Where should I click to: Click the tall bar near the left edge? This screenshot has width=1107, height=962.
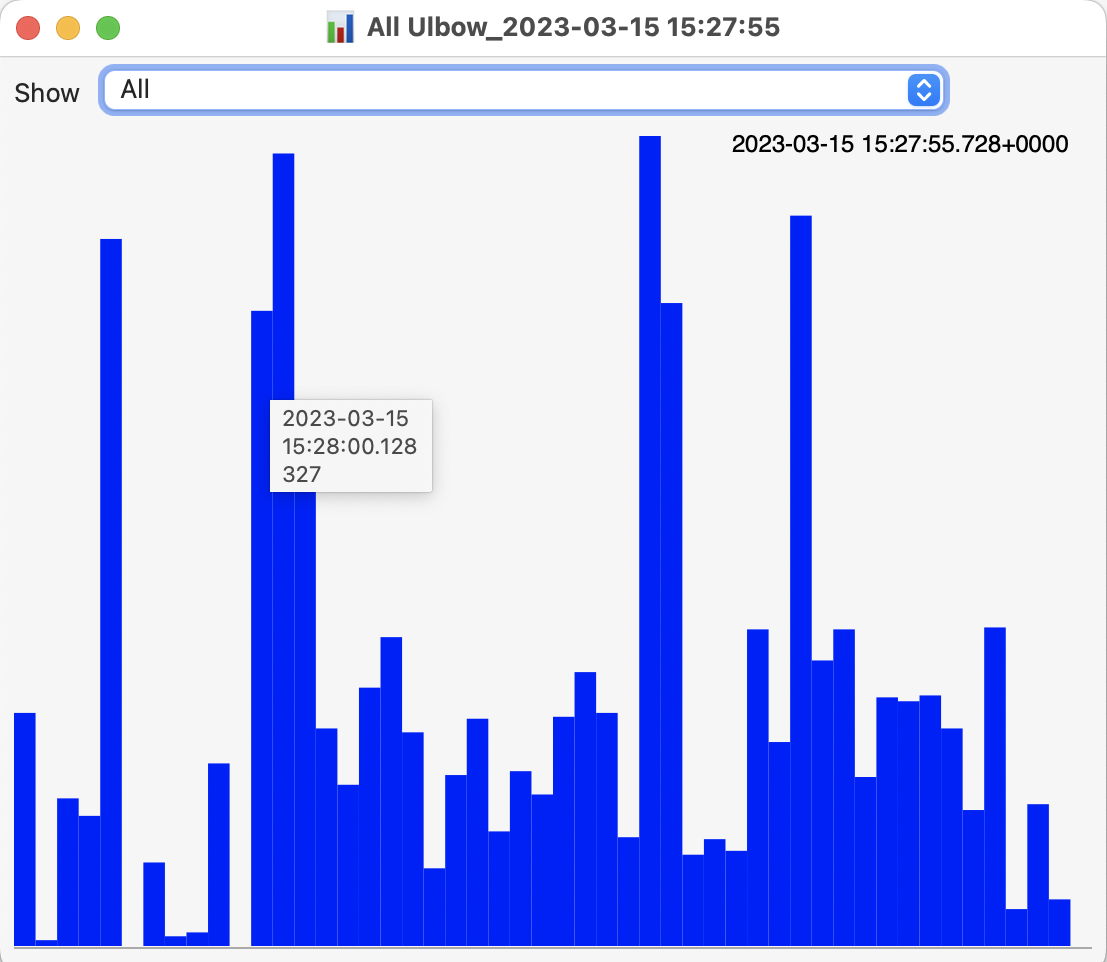(111, 500)
